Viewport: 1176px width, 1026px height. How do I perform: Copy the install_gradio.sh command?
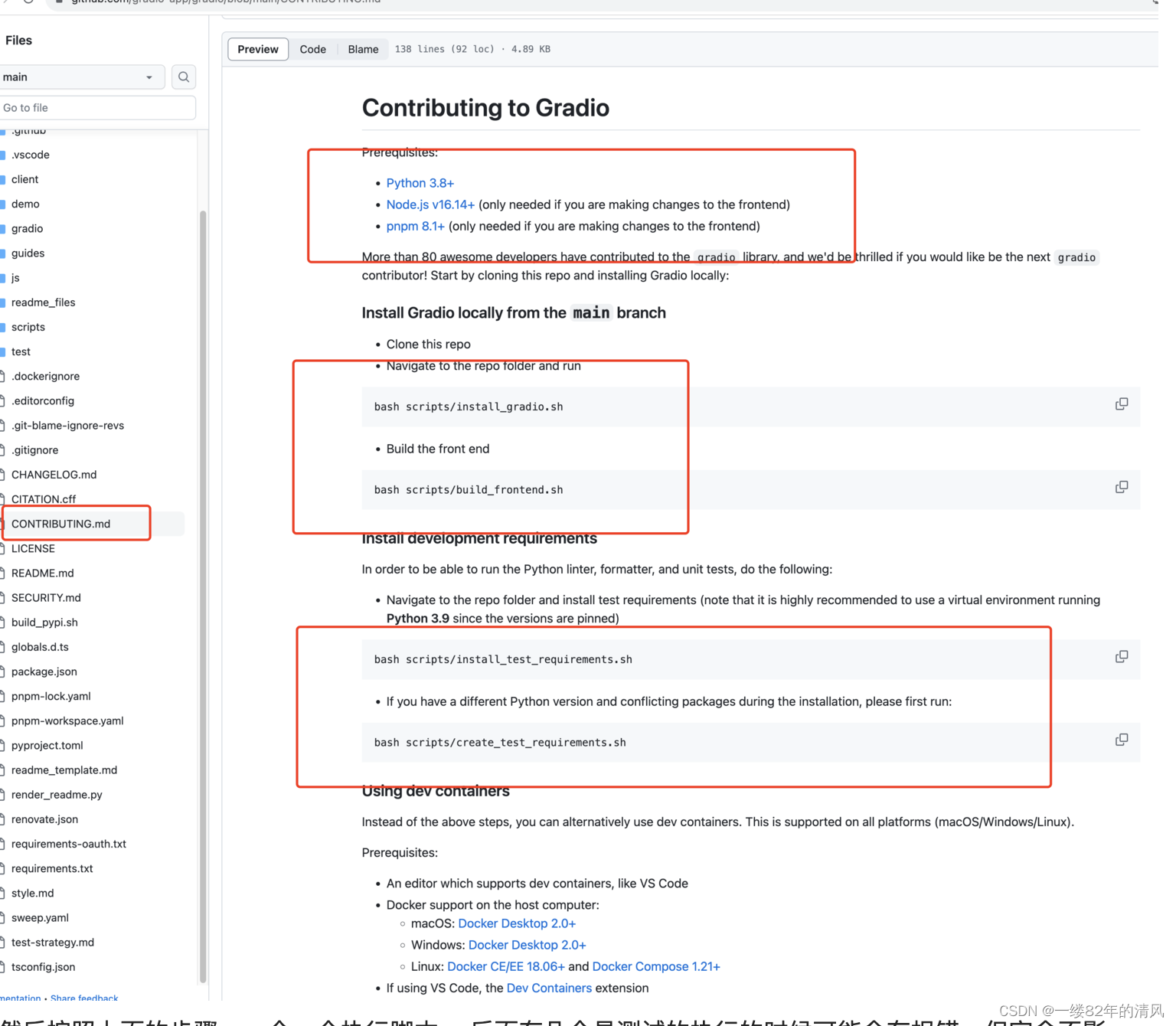click(x=1122, y=404)
